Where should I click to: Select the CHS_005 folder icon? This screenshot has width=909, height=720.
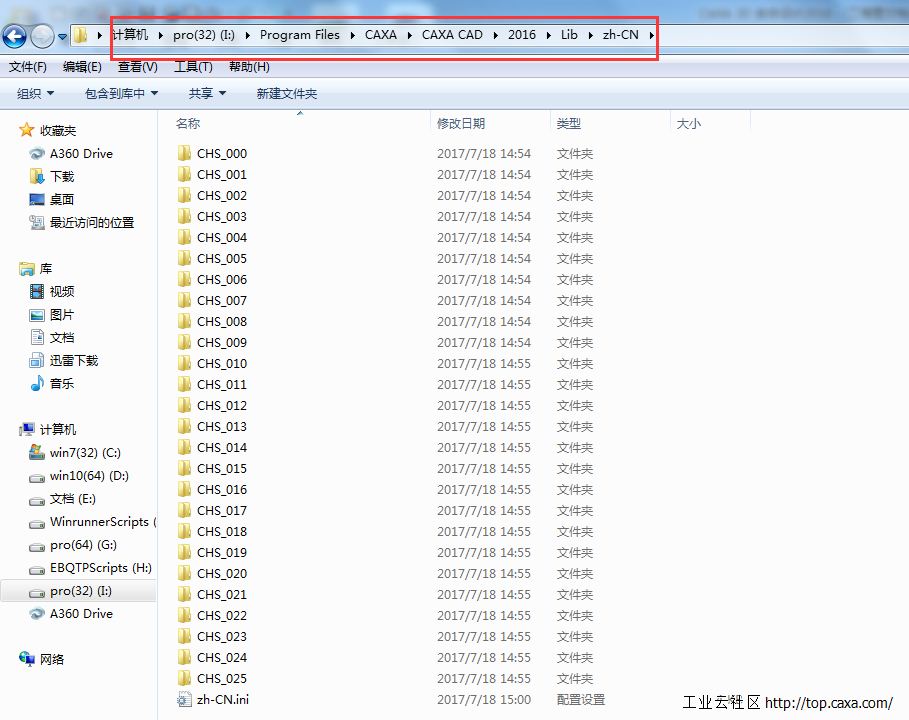pyautogui.click(x=184, y=258)
